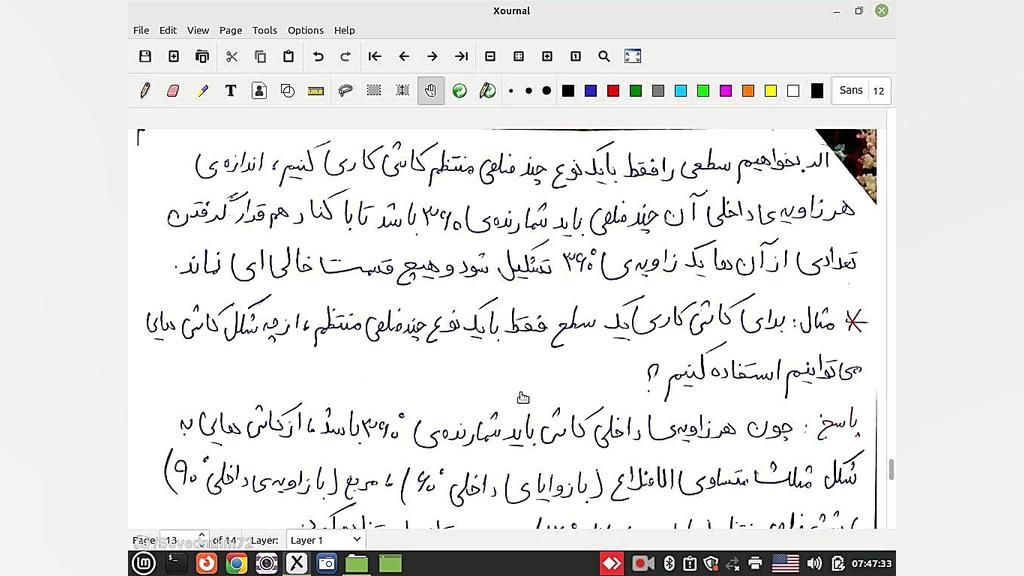Undo the last stroke
1024x576 pixels.
tap(318, 56)
